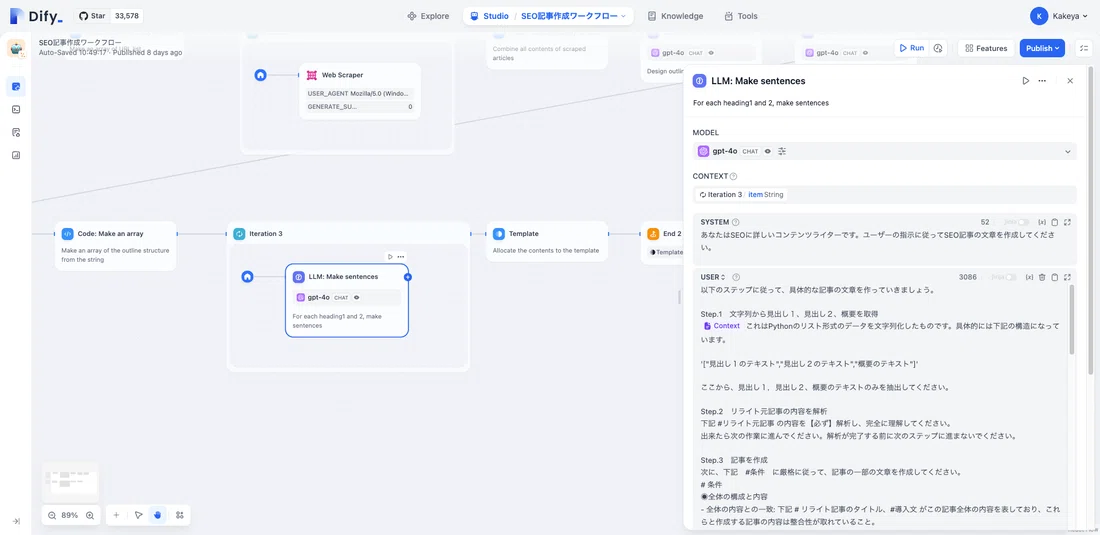Screen dimensions: 1100x535
Task: Open the Features button
Action: [986, 48]
